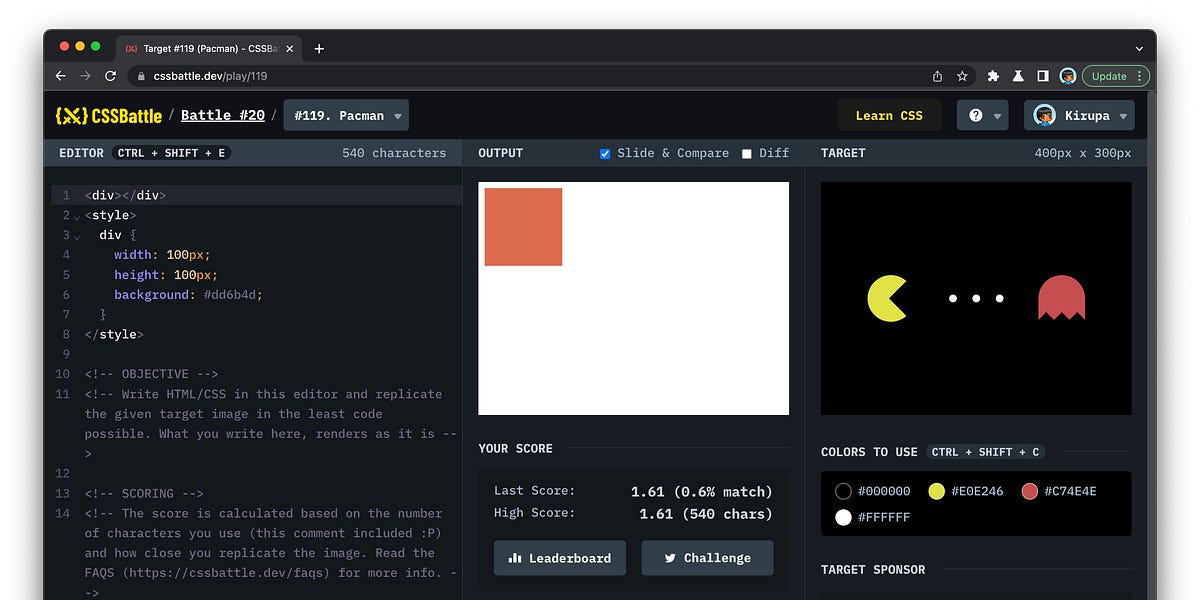
Task: Click the Learn CSS button
Action: pyautogui.click(x=889, y=115)
